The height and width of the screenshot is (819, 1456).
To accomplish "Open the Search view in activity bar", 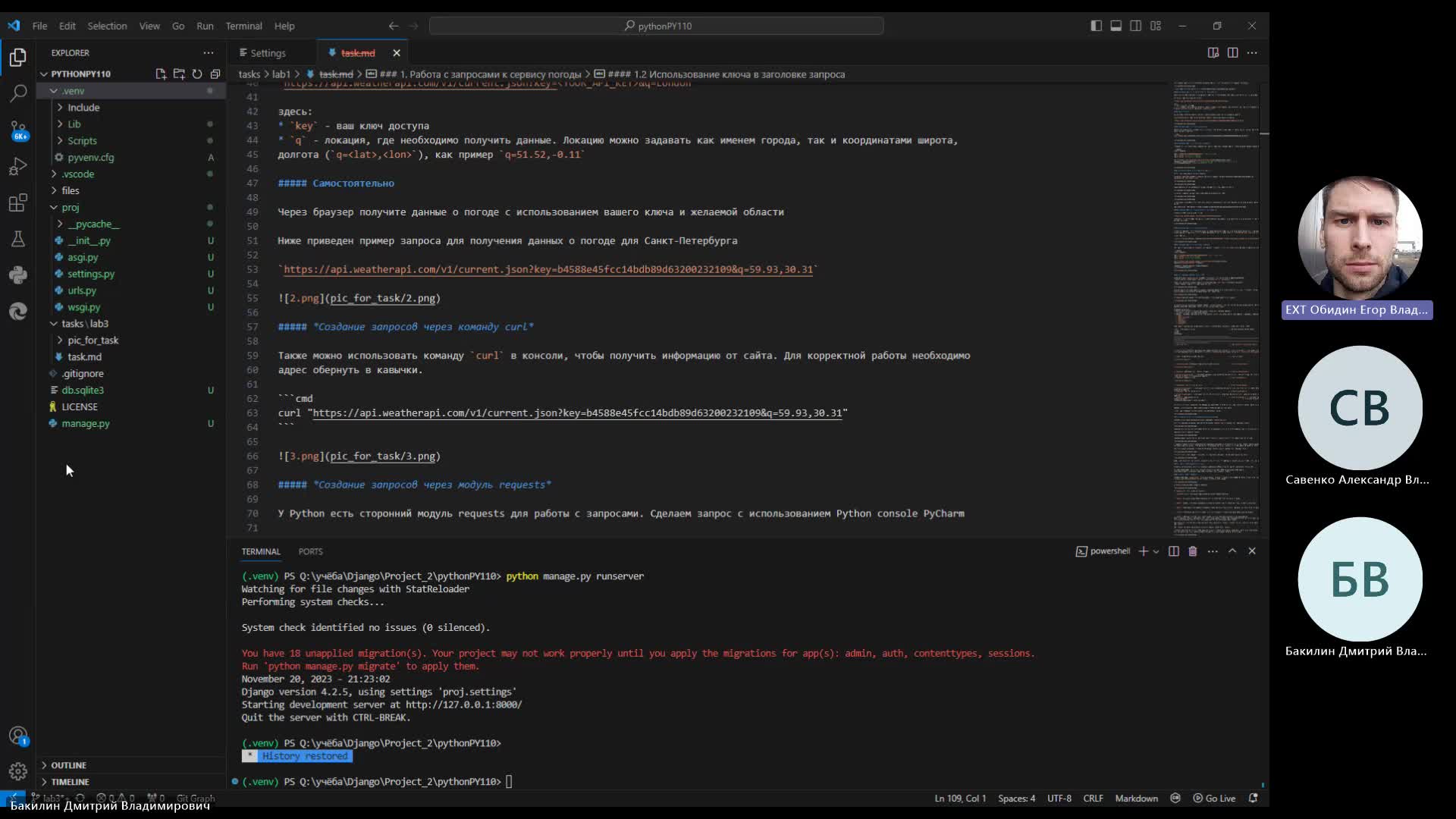I will pyautogui.click(x=18, y=93).
